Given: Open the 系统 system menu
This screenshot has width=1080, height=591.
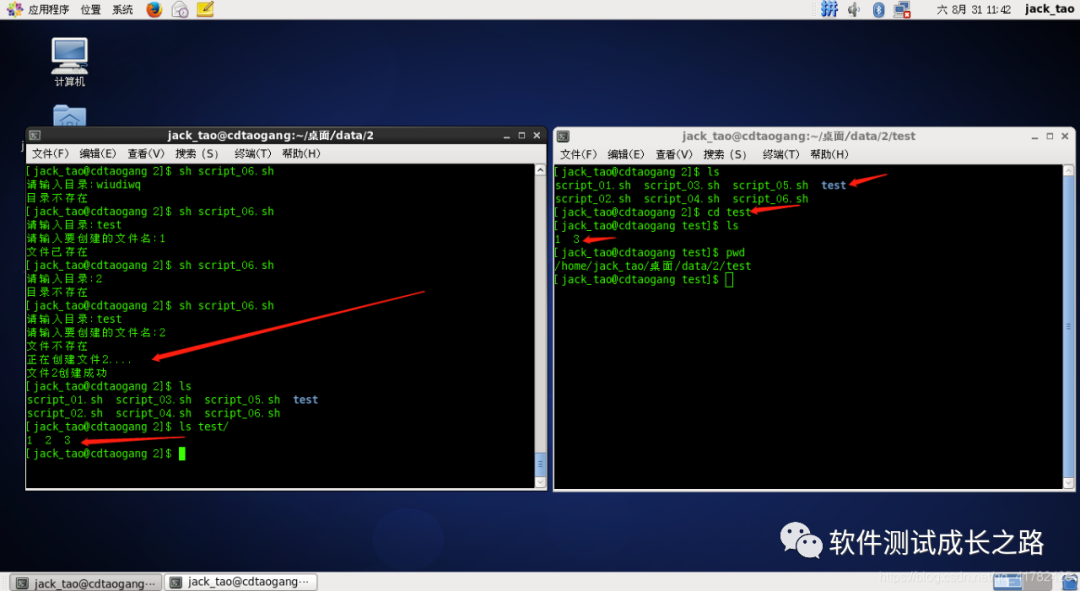Looking at the screenshot, I should (123, 10).
